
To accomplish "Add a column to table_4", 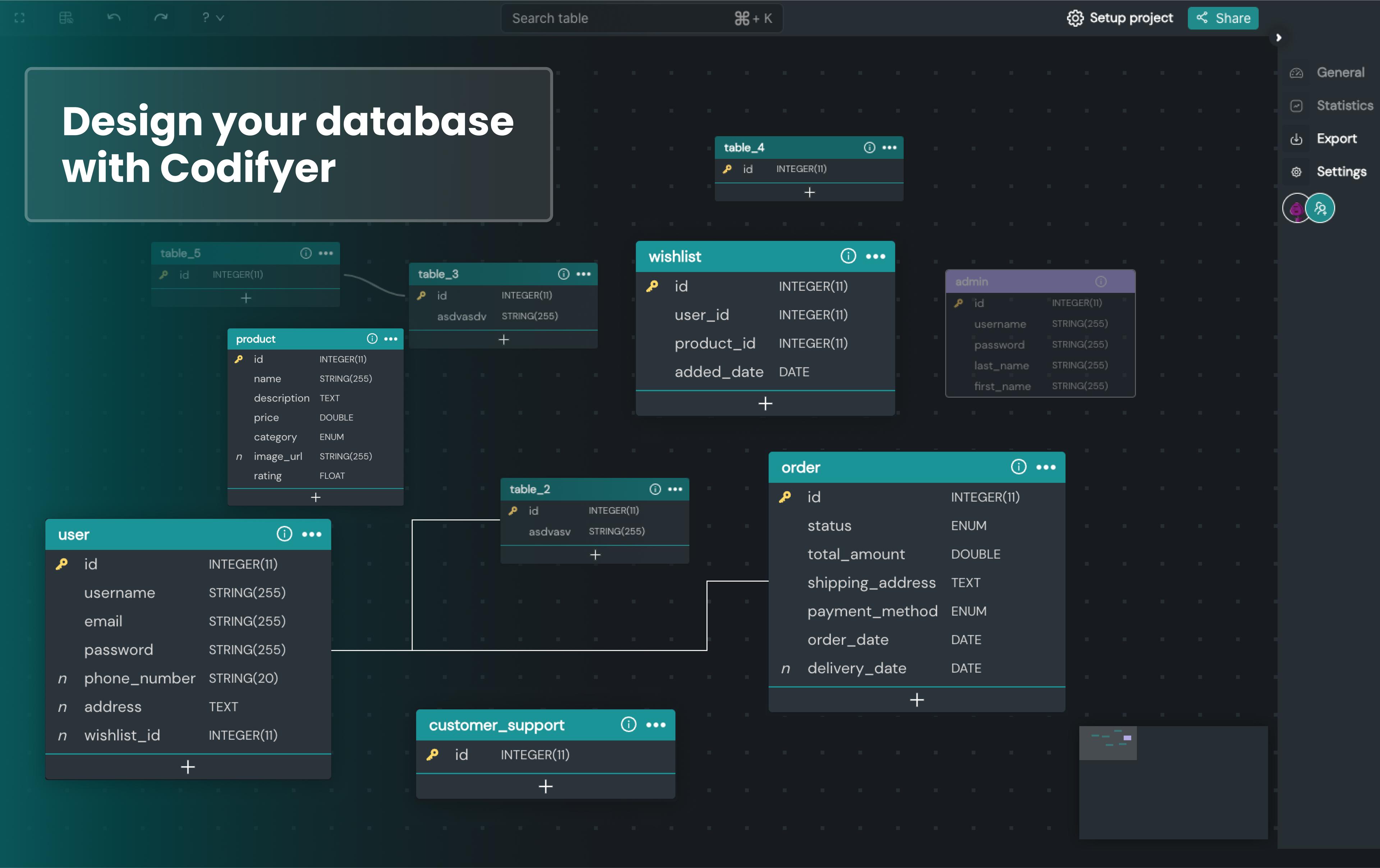I will (809, 193).
